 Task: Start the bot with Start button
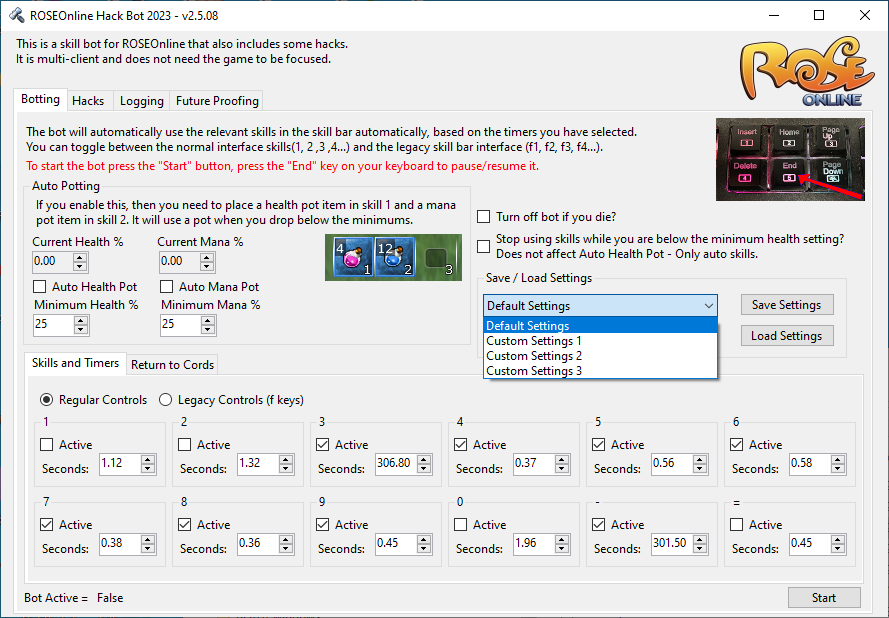pyautogui.click(x=824, y=598)
